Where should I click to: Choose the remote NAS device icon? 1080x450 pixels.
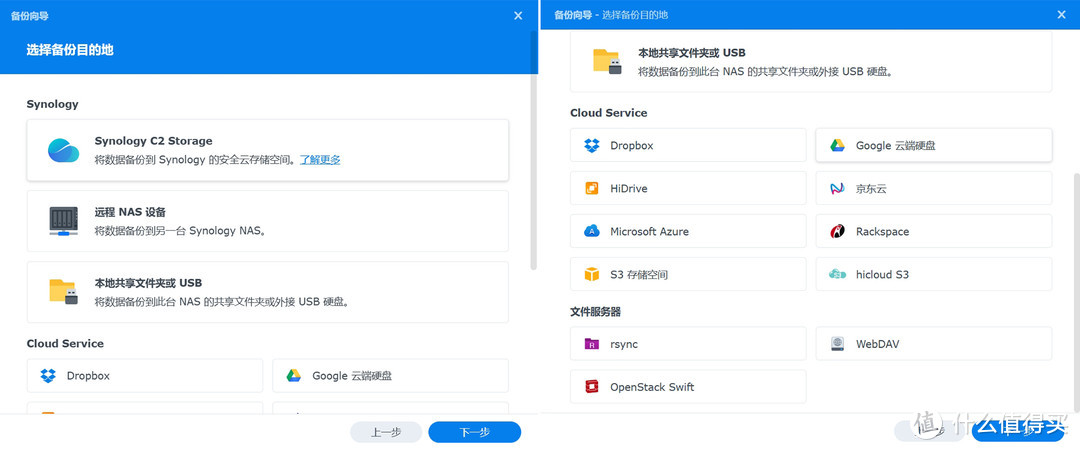coord(63,221)
